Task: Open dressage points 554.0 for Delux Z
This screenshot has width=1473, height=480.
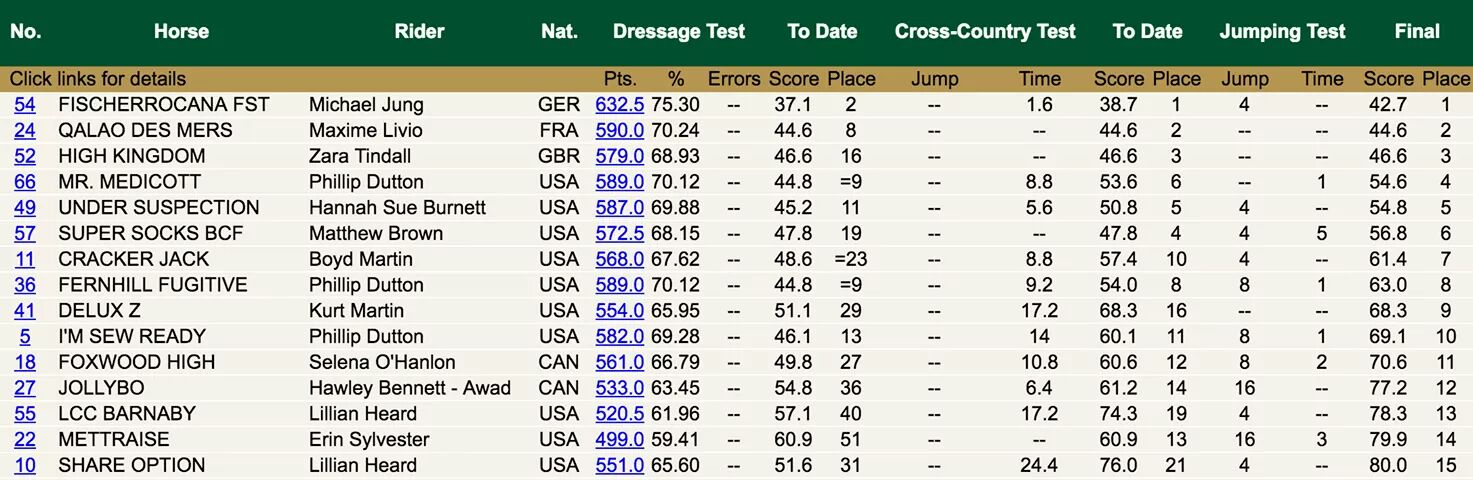Action: tap(619, 311)
